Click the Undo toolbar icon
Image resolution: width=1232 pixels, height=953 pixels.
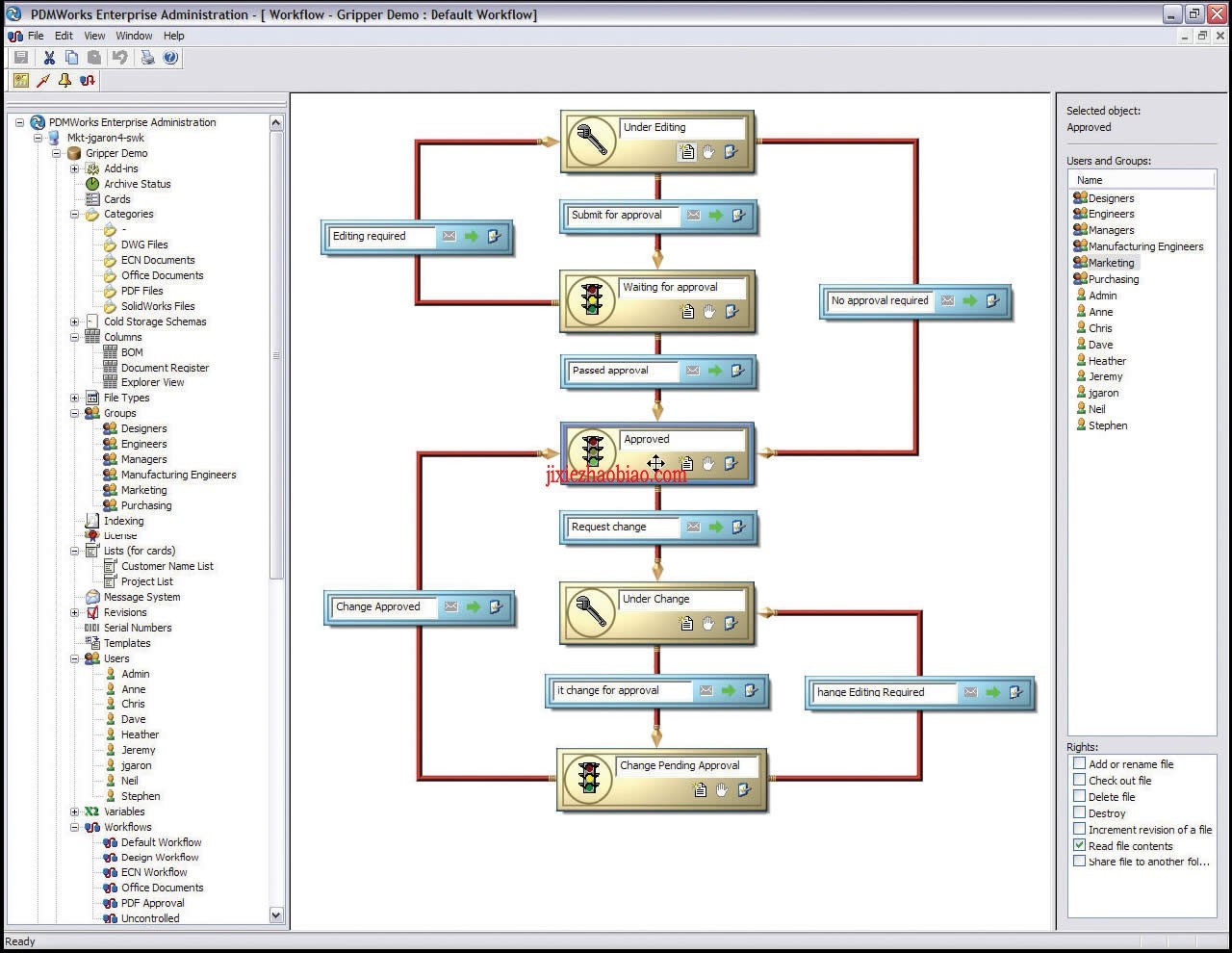pos(119,58)
